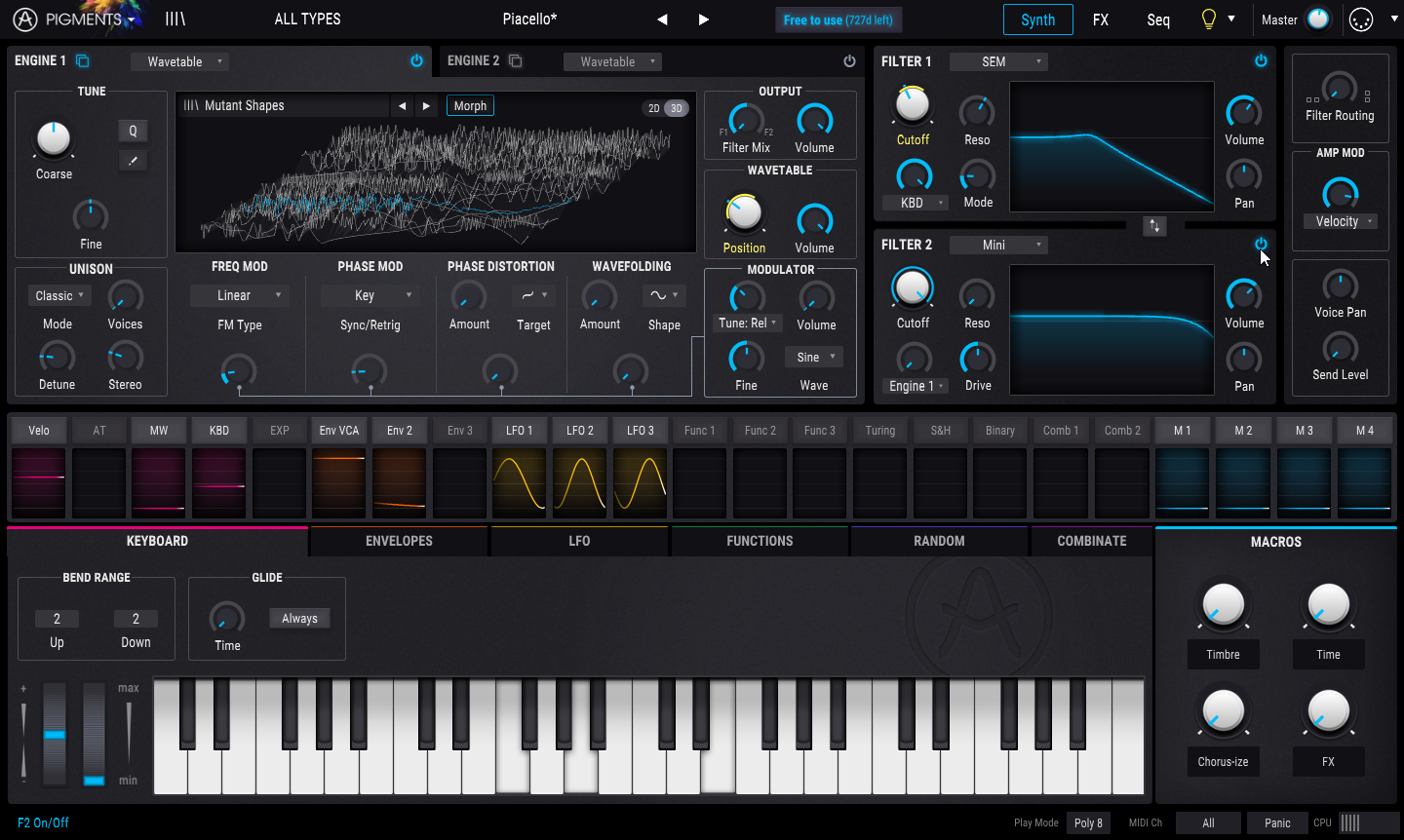
Task: Open unison Classic mode dropdown
Action: [60, 295]
